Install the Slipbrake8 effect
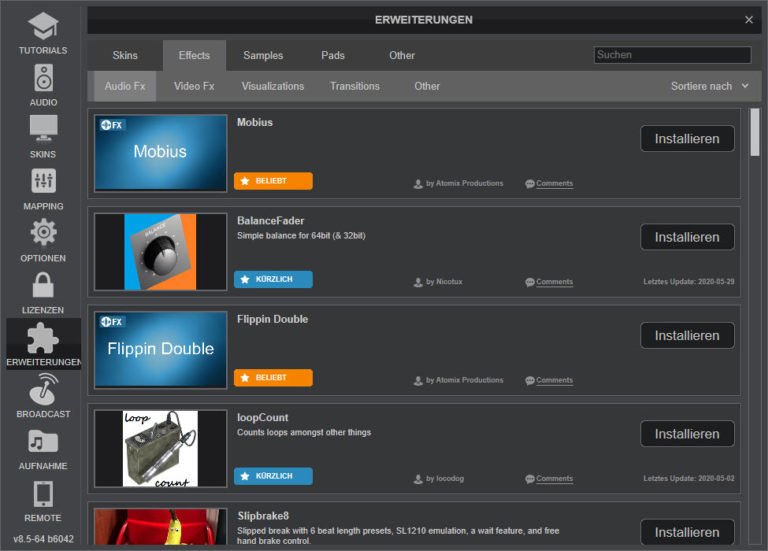Screen dimensions: 768x551 (687, 532)
